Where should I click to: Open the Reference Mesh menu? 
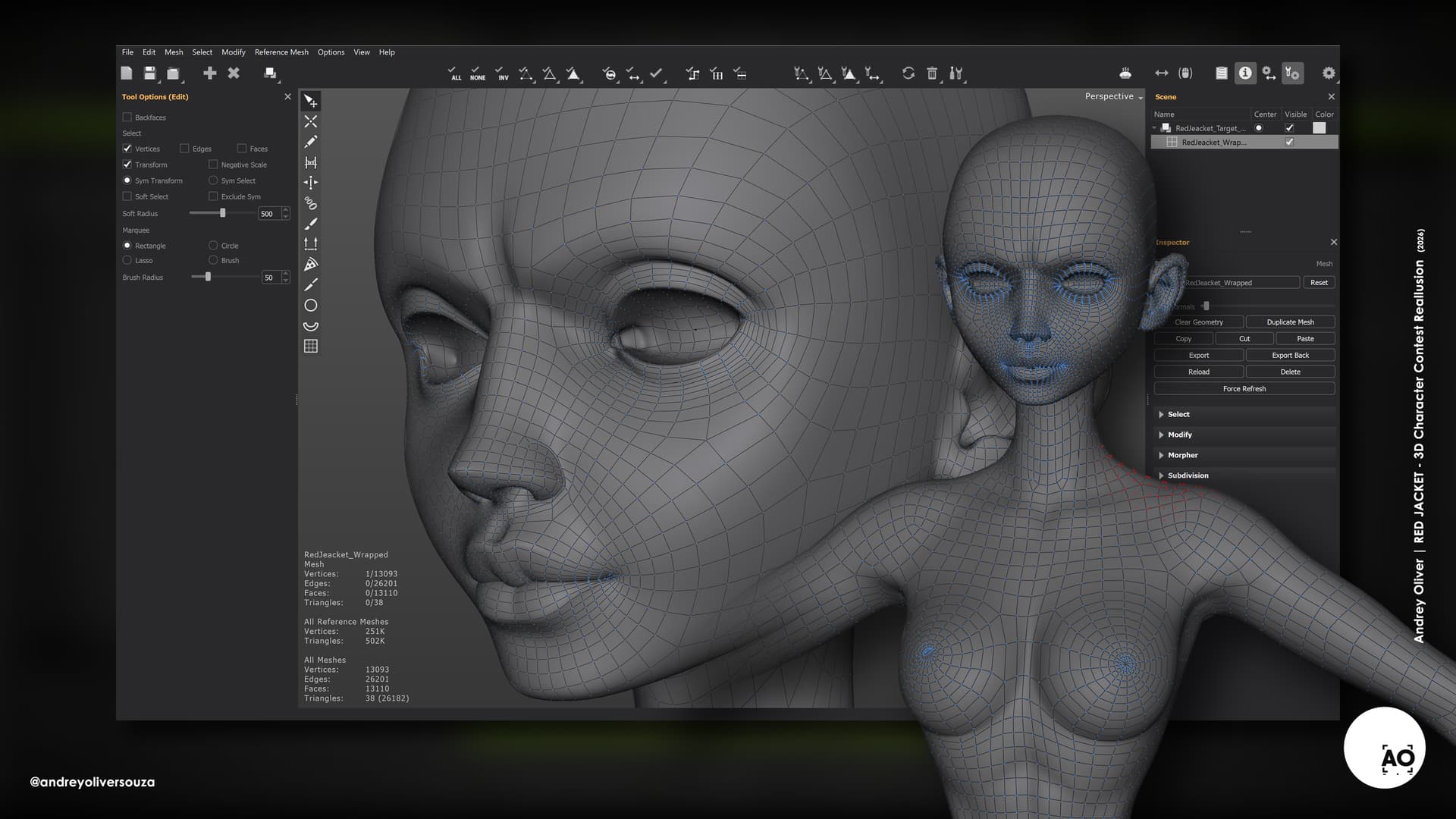coord(281,52)
